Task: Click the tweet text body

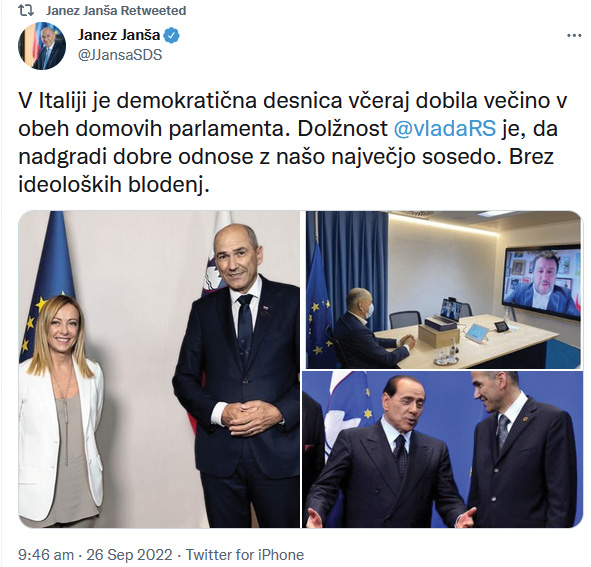Action: coord(292,143)
